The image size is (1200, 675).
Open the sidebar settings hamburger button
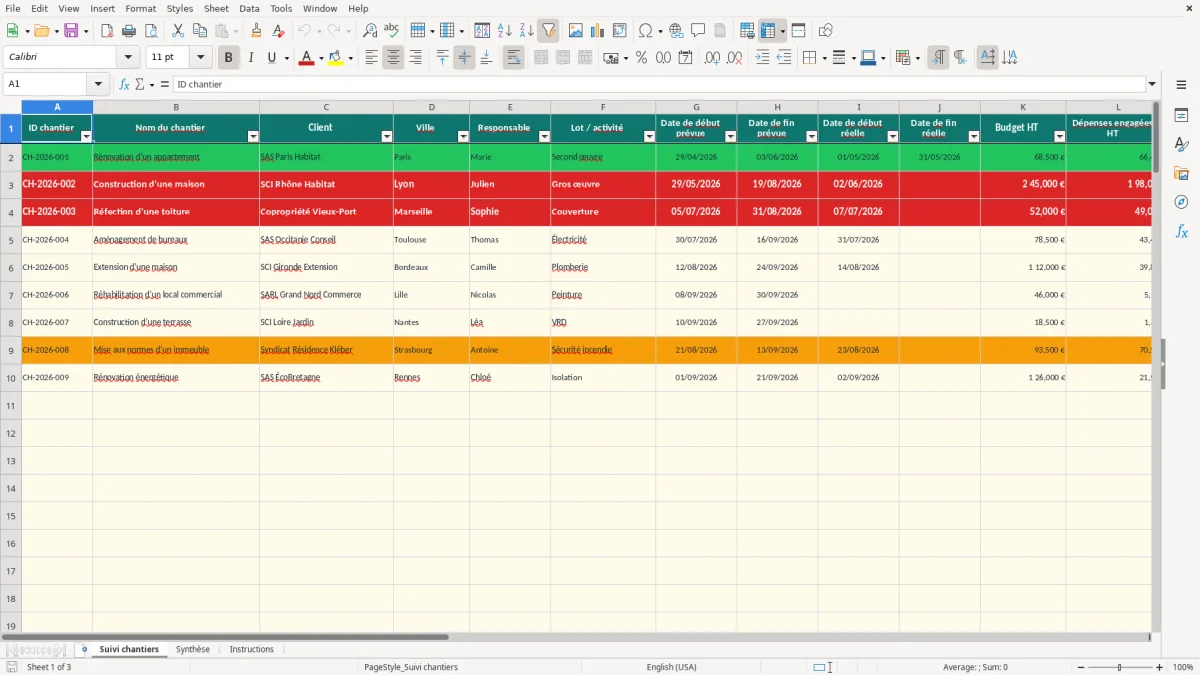click(x=1181, y=84)
